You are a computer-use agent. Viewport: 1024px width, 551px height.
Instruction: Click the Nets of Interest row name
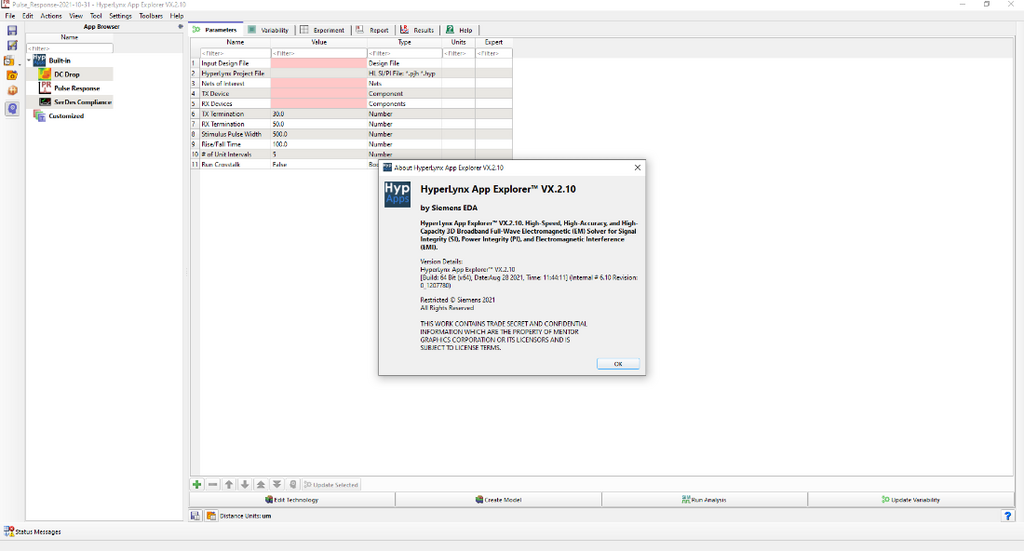223,84
